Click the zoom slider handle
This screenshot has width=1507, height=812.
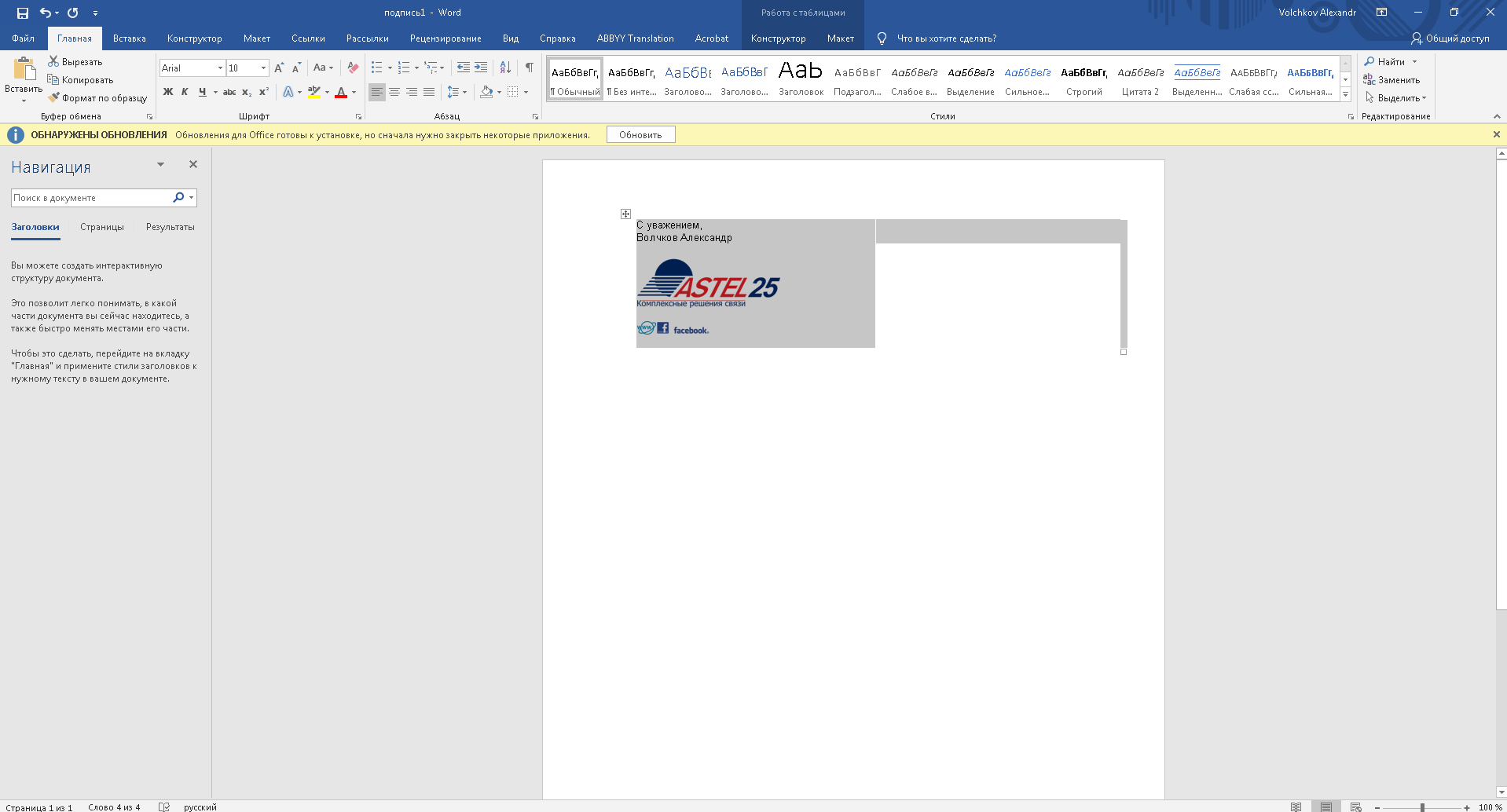pos(1422,807)
